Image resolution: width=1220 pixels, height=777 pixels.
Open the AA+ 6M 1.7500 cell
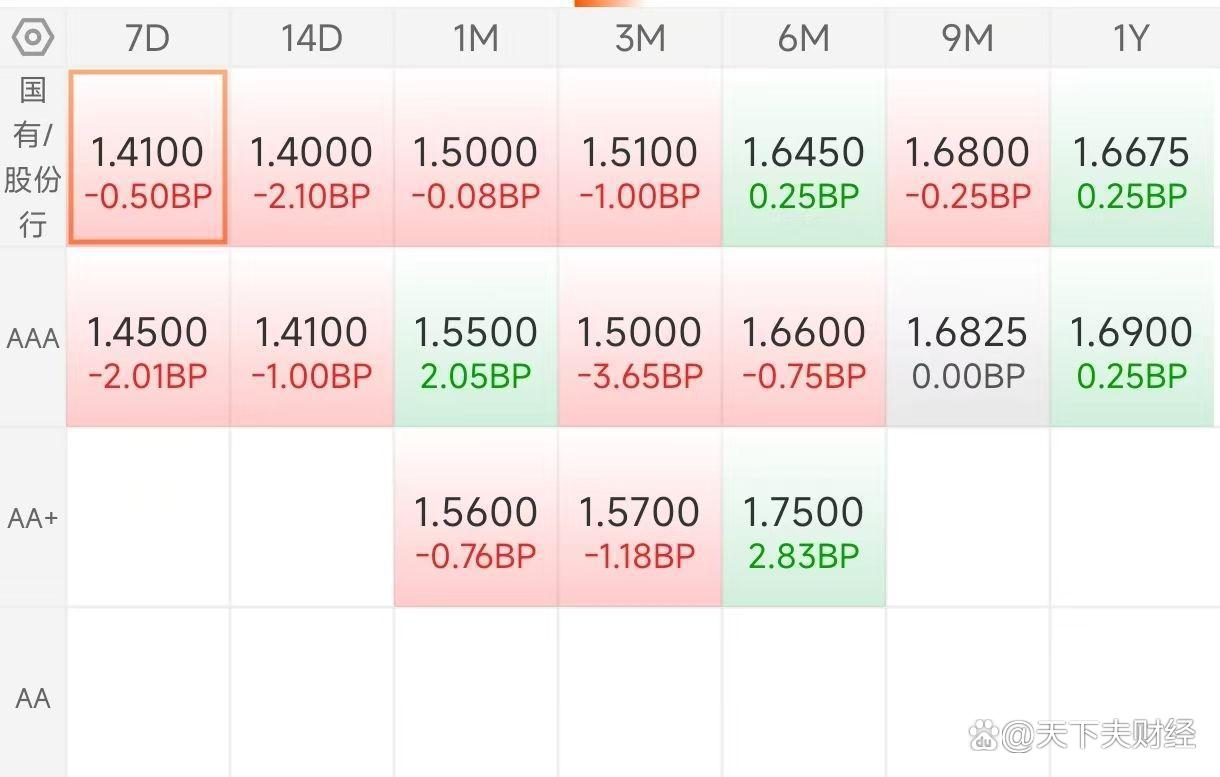804,518
